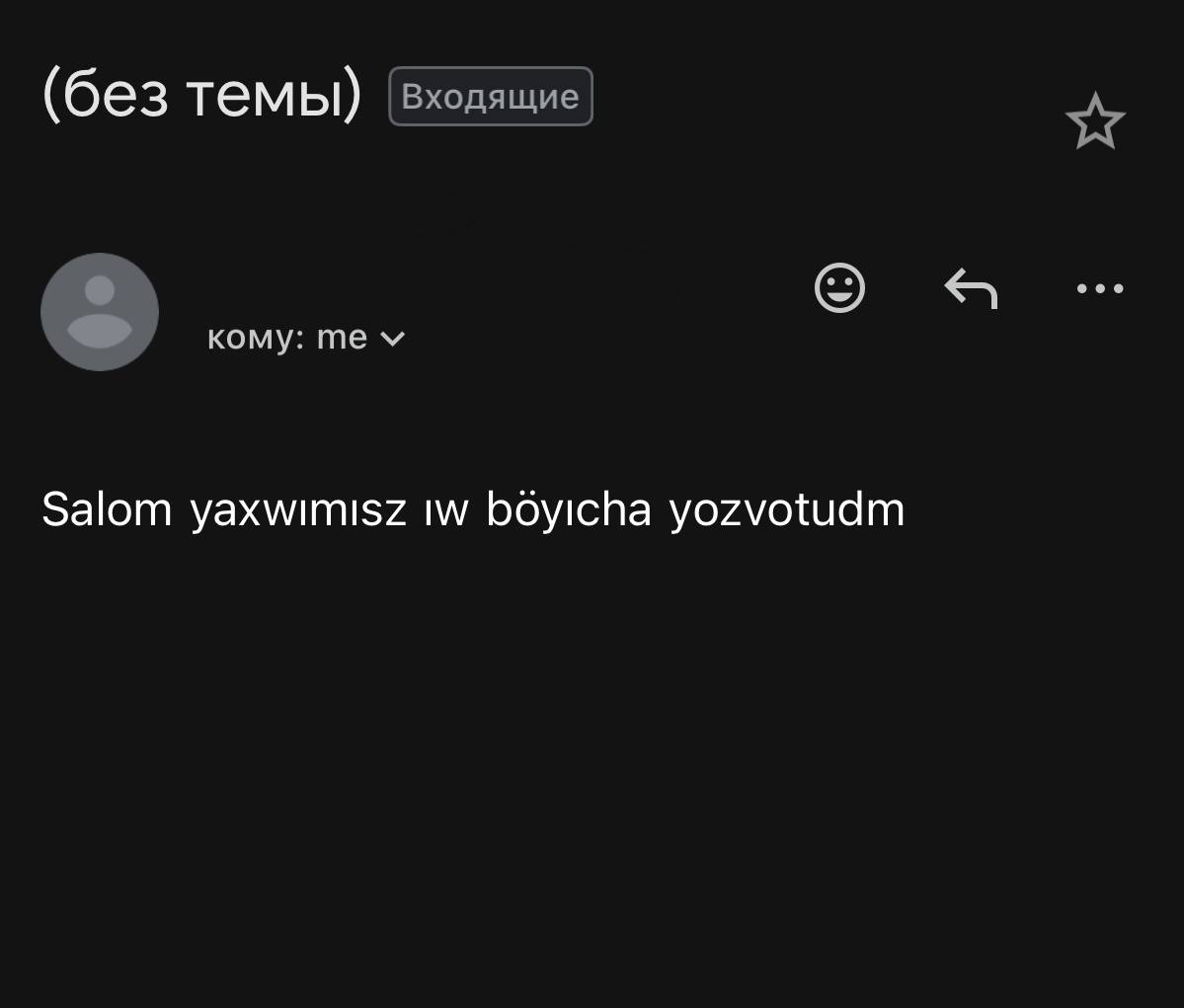The width and height of the screenshot is (1184, 1008).
Task: Toggle the star outline to mark as important
Action: [x=1095, y=121]
